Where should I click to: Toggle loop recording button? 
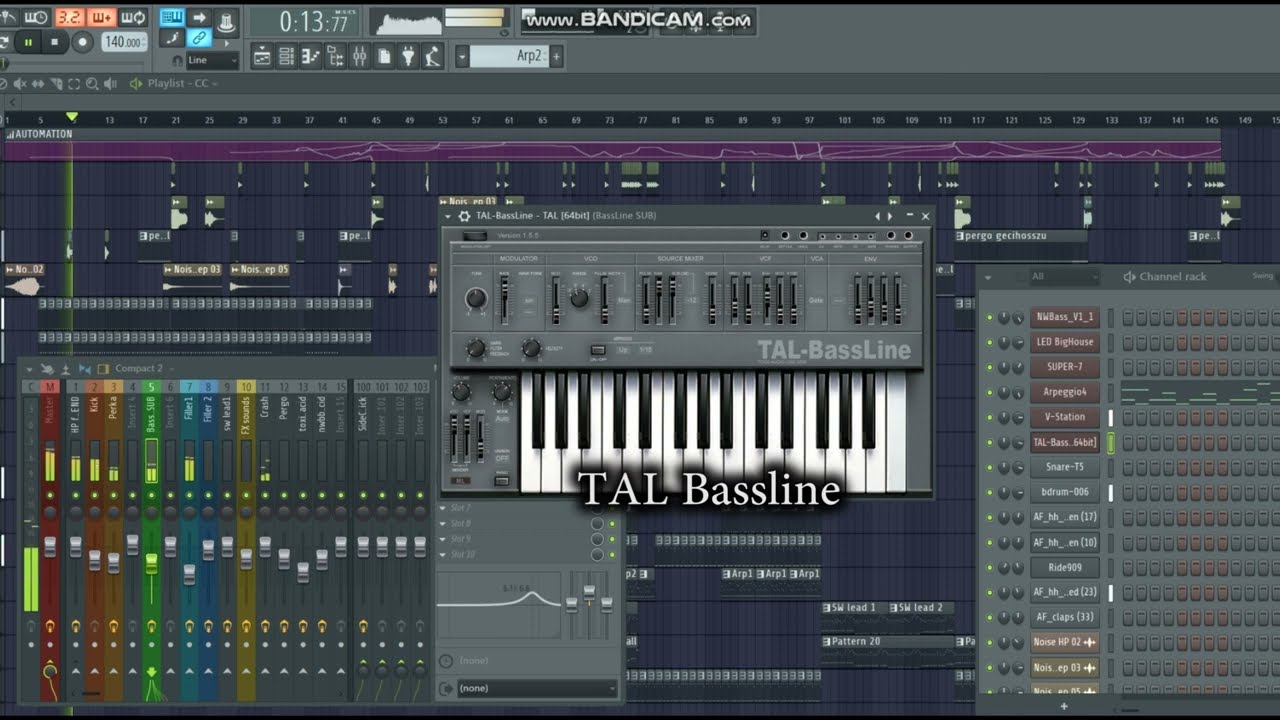coord(134,18)
